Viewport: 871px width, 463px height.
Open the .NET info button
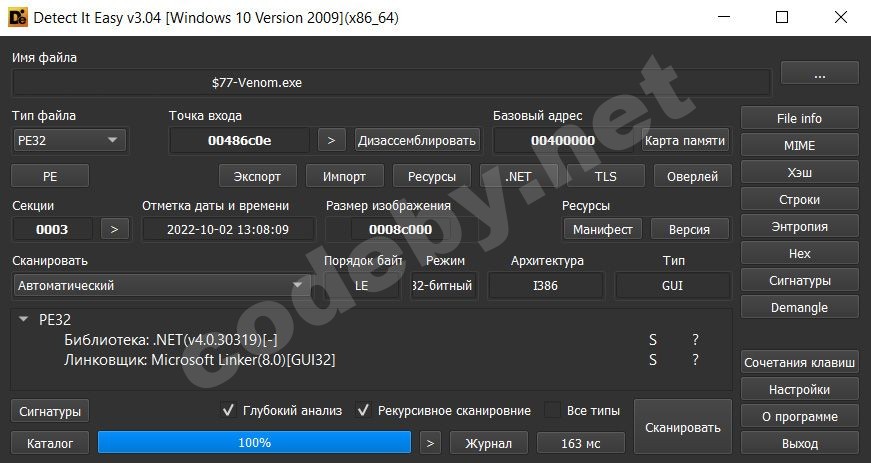518,177
